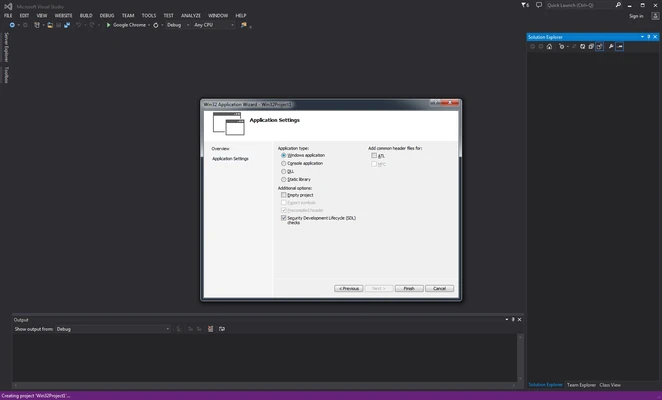Click Cancel in the Win32 Application Wizard
Viewport: 662px width, 400px height.
(440, 288)
